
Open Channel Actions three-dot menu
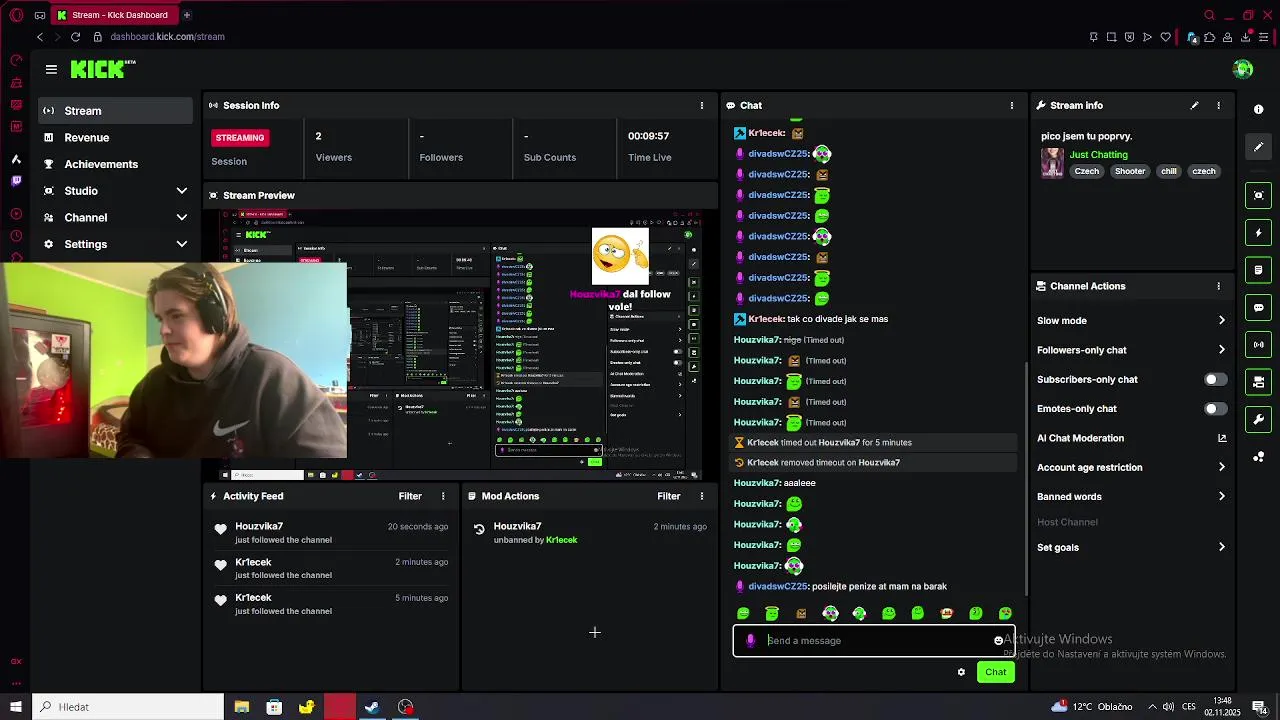1218,286
